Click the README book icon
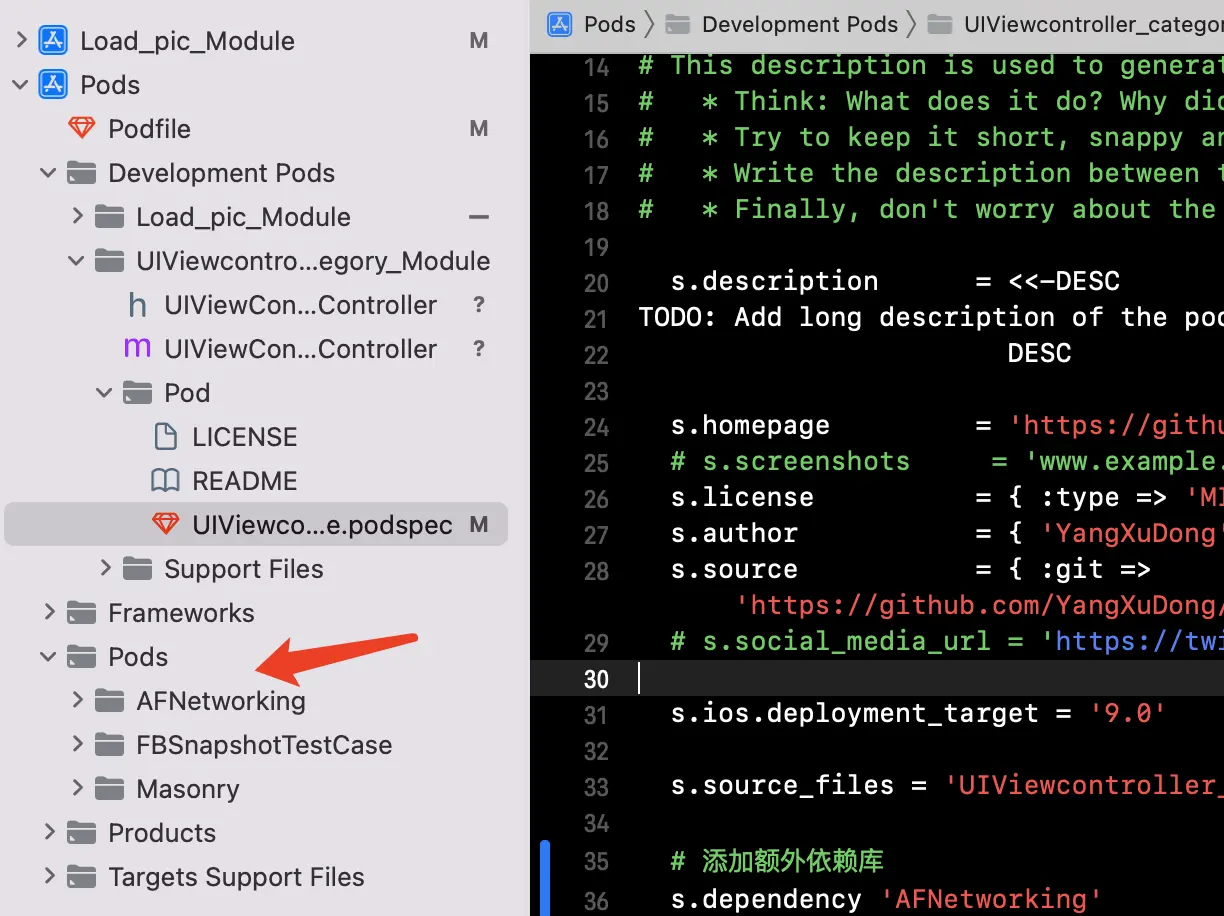Image resolution: width=1224 pixels, height=916 pixels. pos(165,481)
